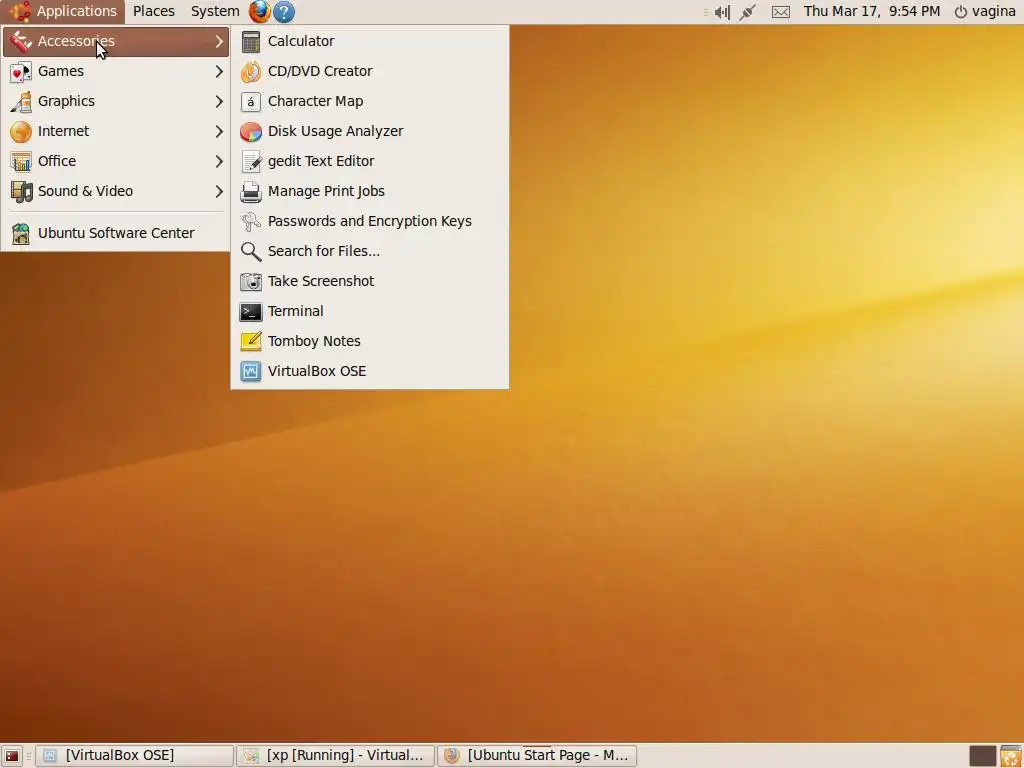
Task: Click the Terminal icon
Action: pos(251,312)
